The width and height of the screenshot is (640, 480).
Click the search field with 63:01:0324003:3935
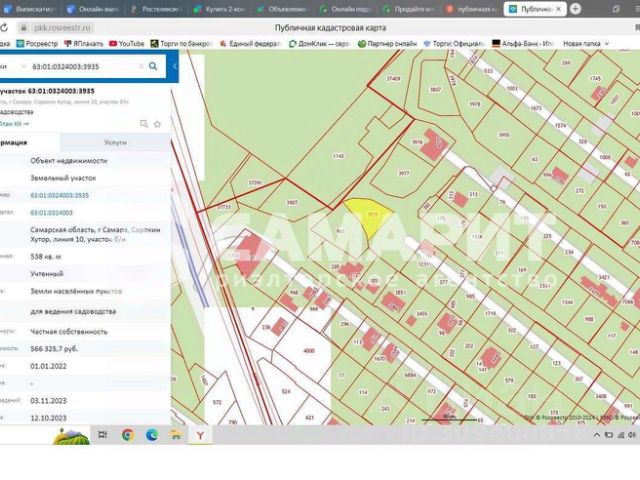[84, 66]
